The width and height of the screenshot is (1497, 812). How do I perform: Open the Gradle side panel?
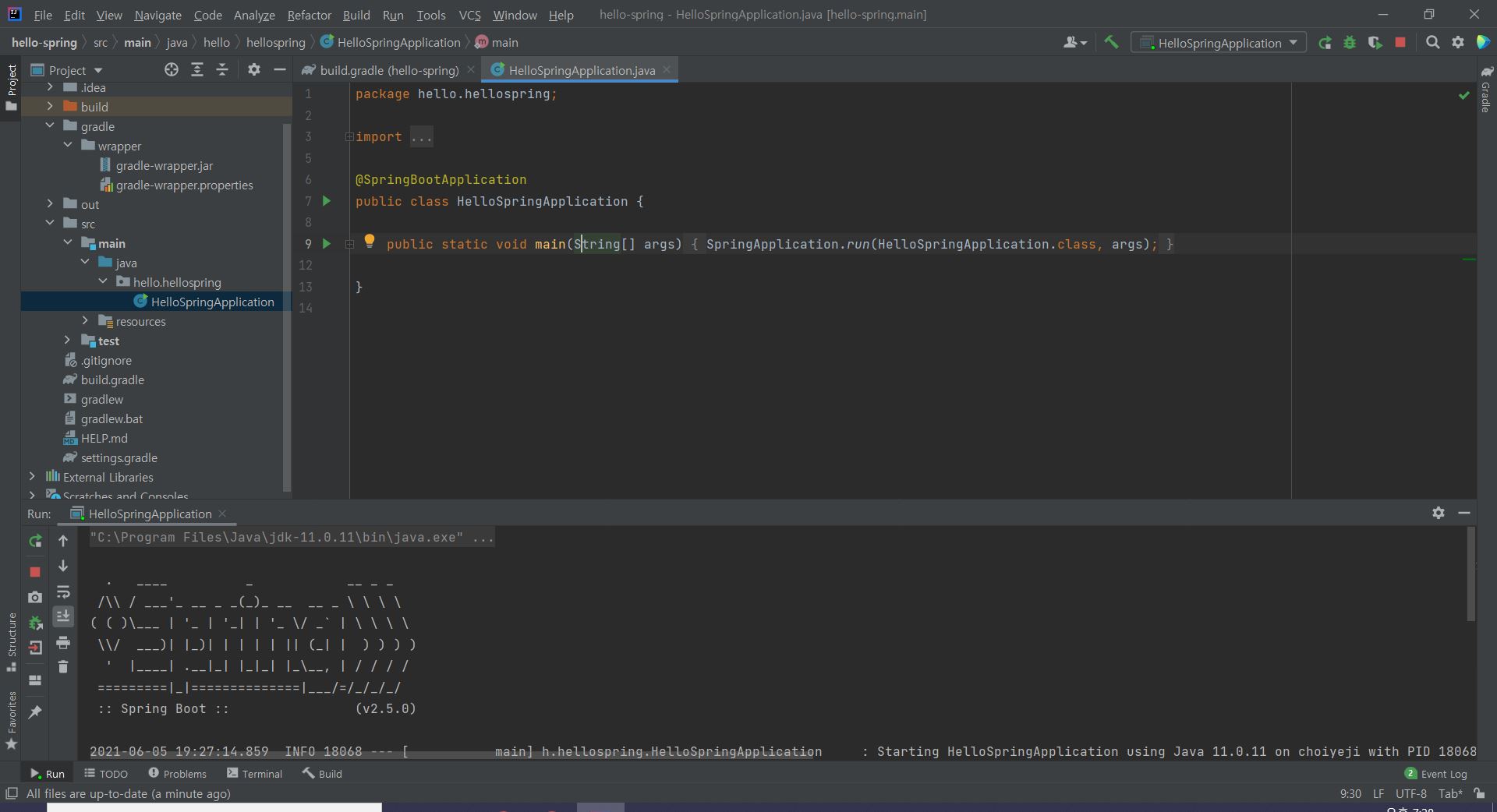(1486, 90)
